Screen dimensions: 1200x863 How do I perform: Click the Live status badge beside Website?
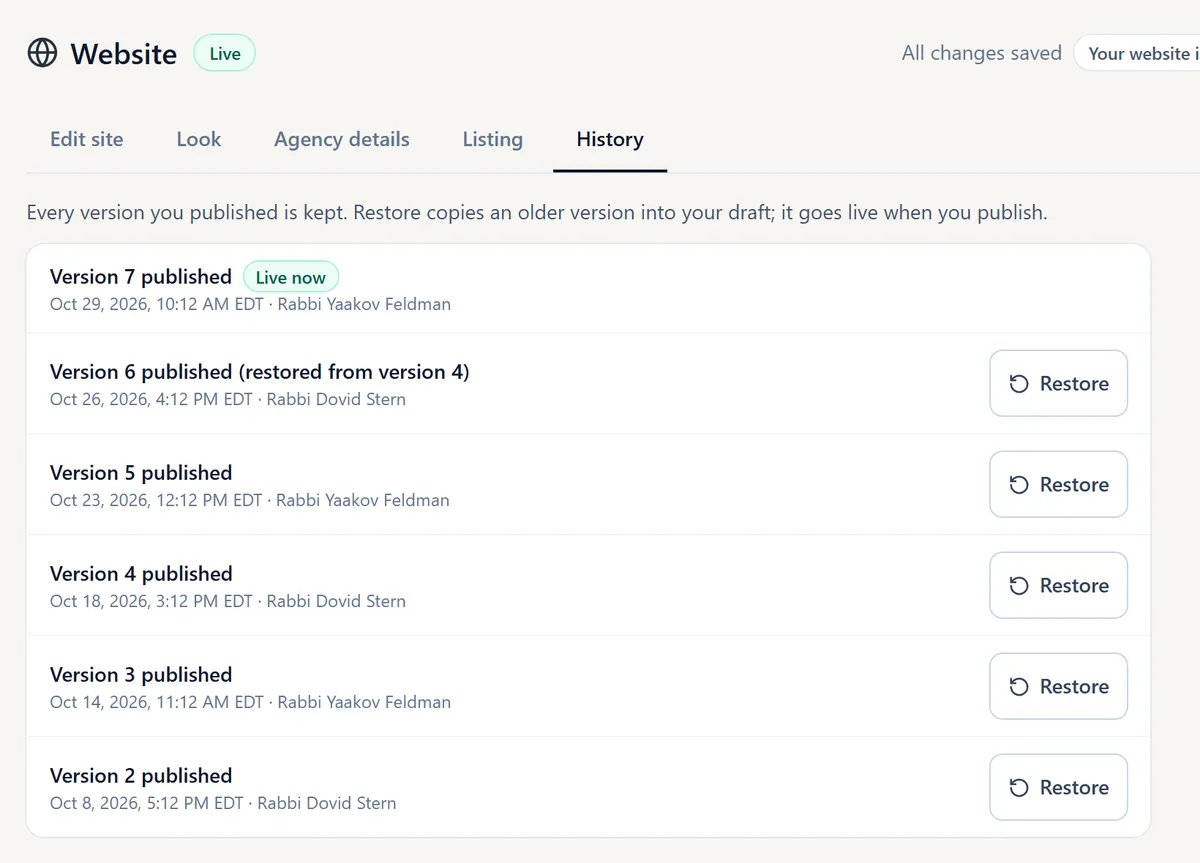pyautogui.click(x=225, y=54)
